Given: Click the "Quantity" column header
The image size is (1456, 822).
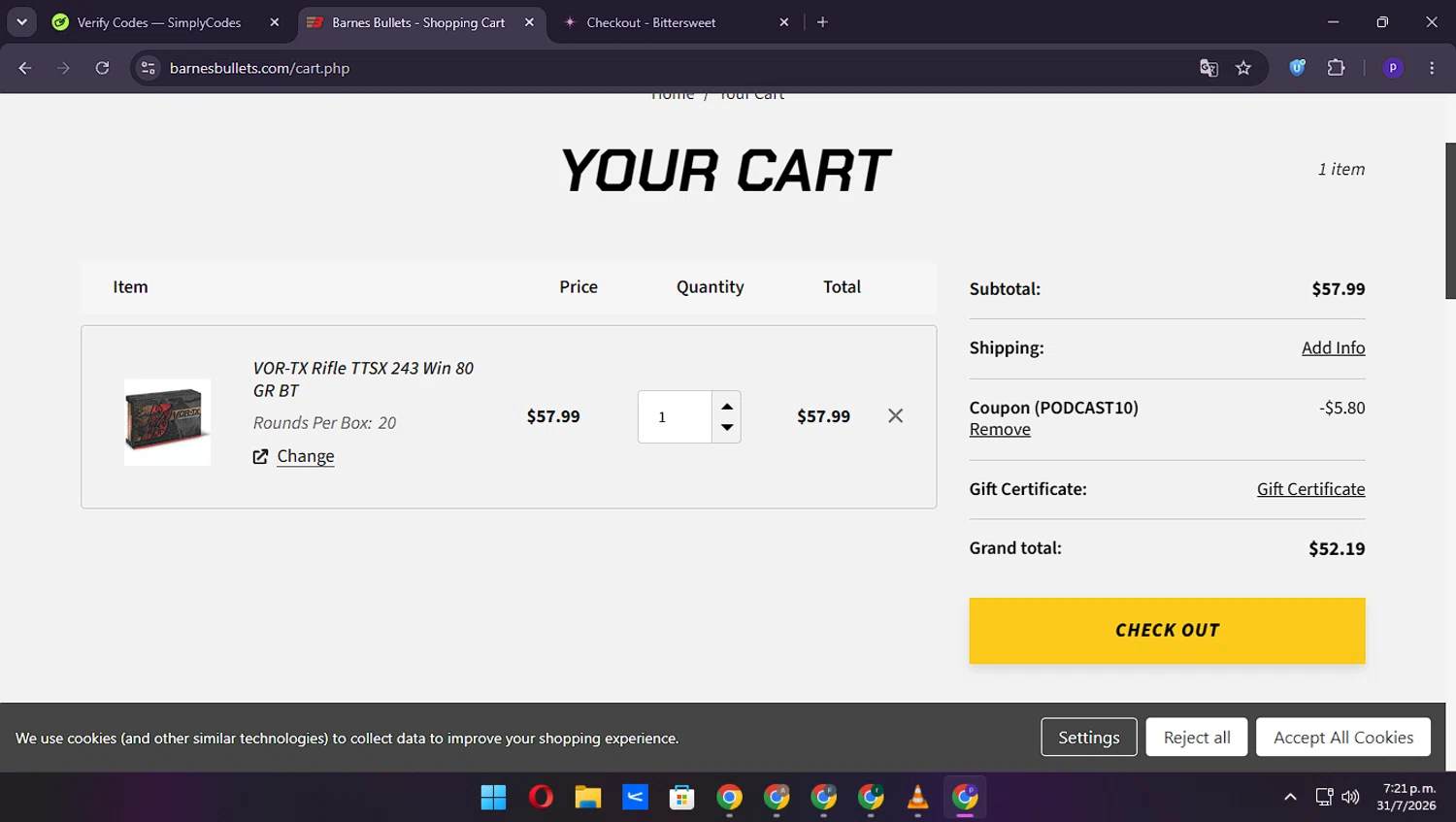Looking at the screenshot, I should click(x=711, y=287).
